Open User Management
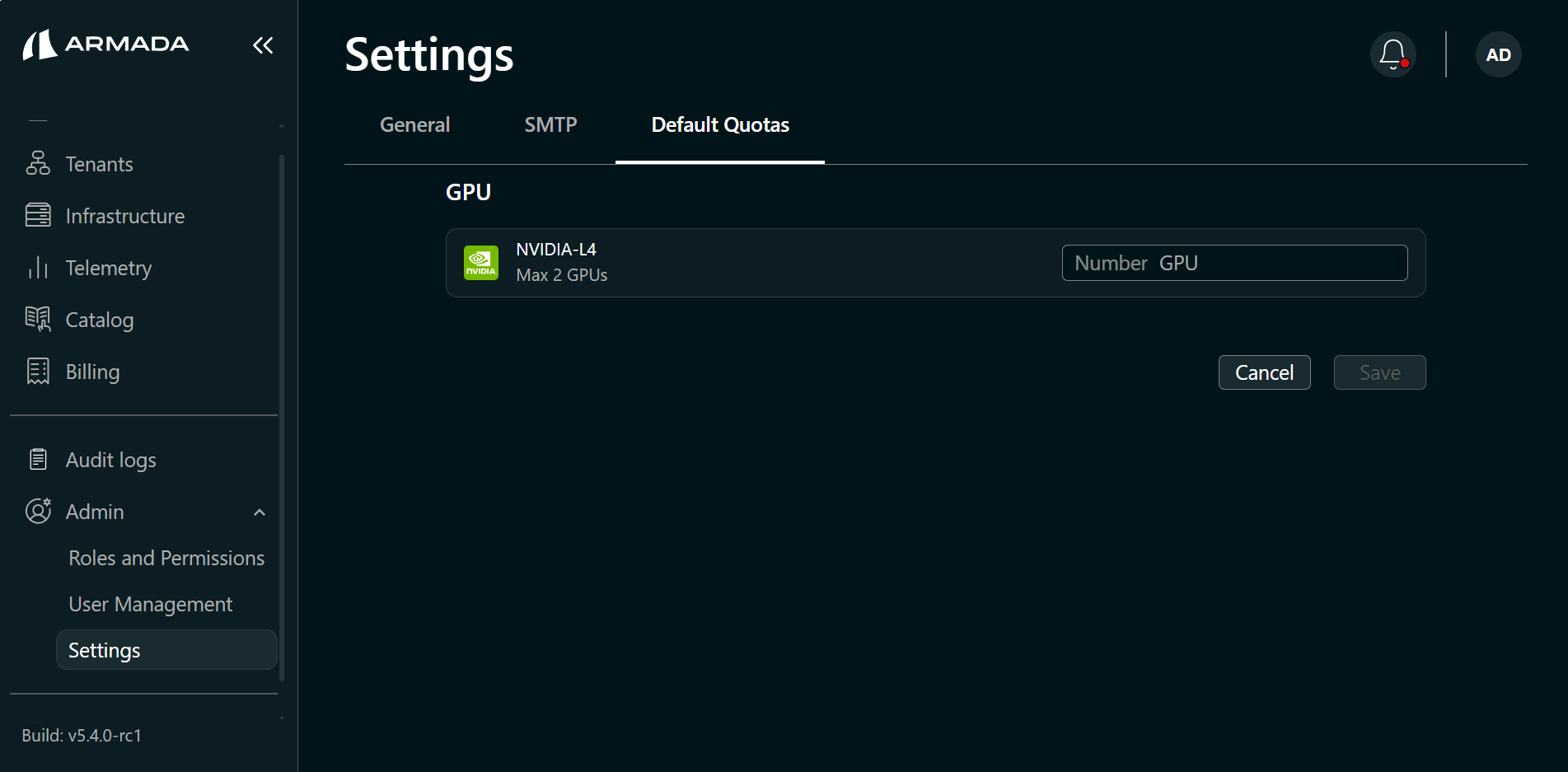This screenshot has width=1568, height=772. point(151,604)
